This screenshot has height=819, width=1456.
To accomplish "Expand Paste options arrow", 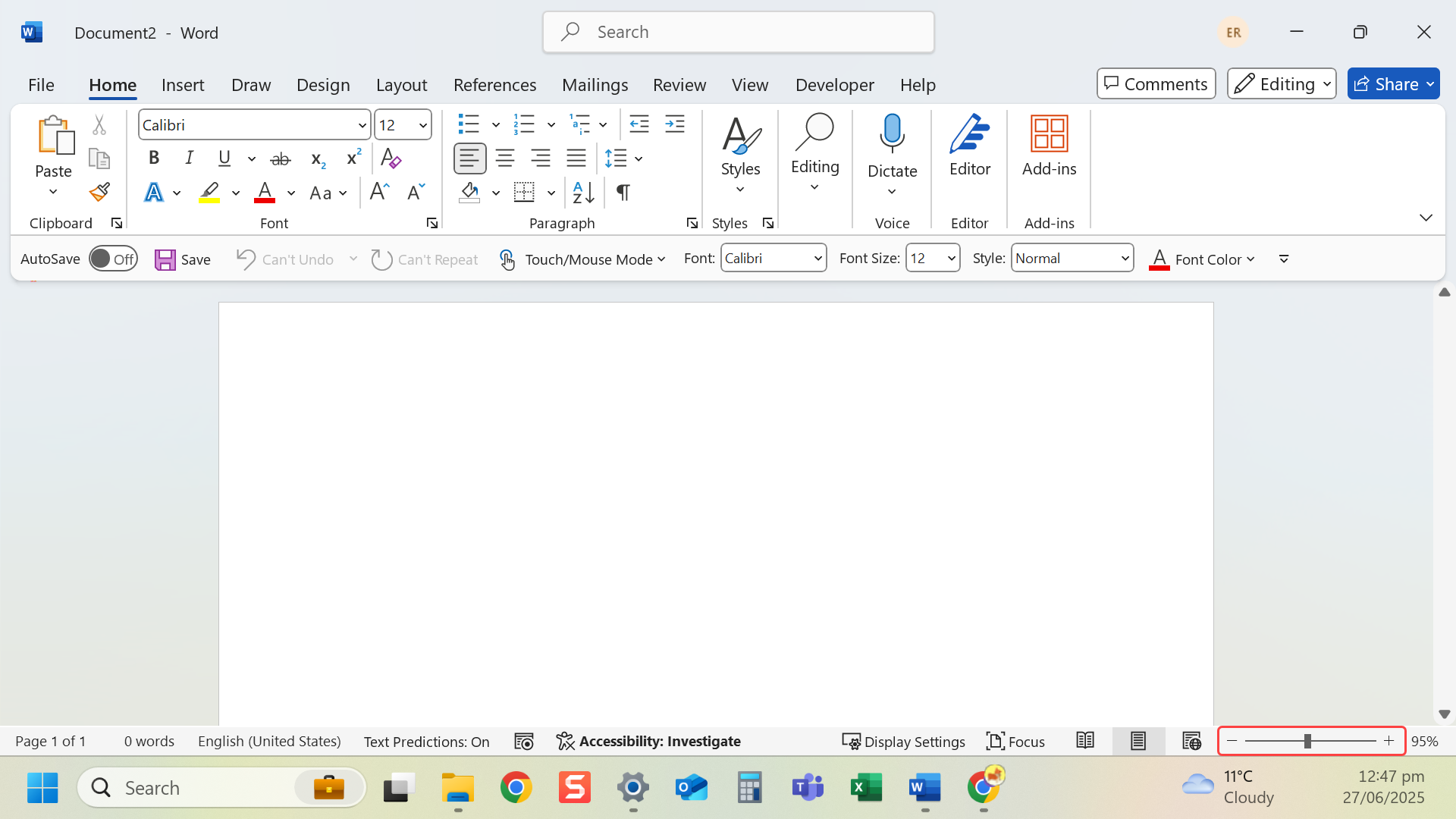I will (x=53, y=192).
